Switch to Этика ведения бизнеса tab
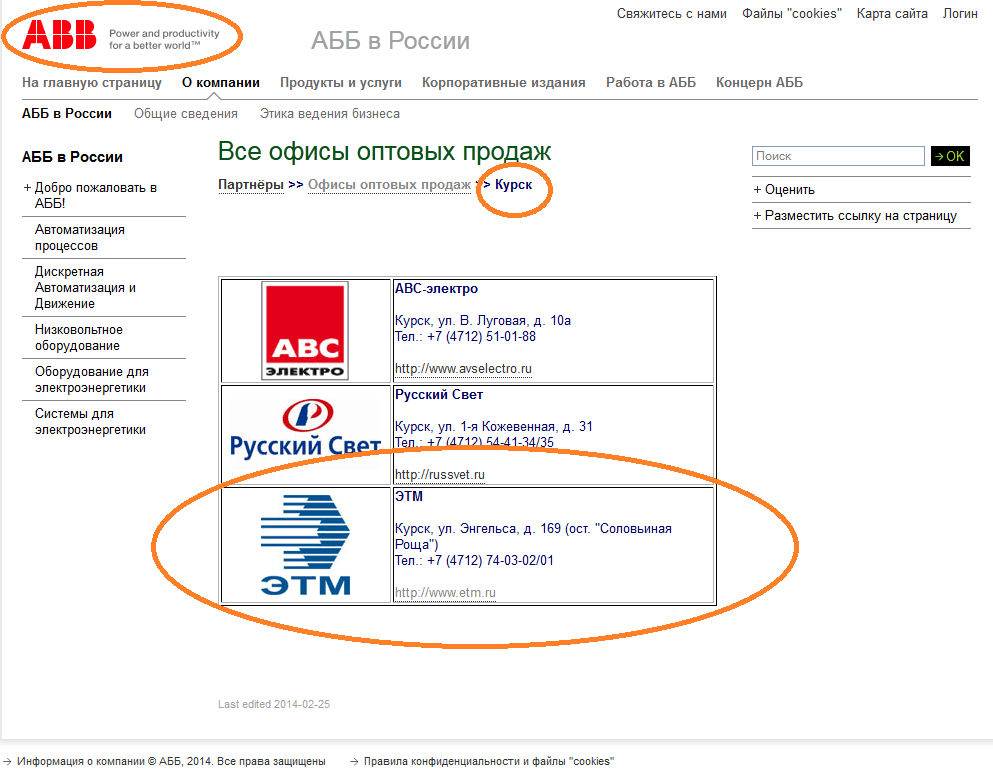Screen dimensions: 993x784 pos(329,113)
